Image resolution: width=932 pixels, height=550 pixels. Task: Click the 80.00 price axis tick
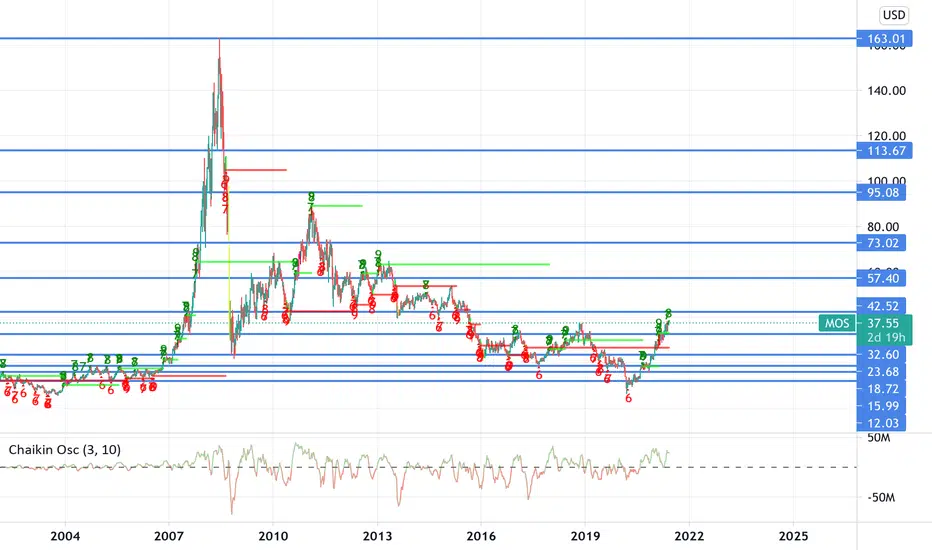(x=883, y=227)
